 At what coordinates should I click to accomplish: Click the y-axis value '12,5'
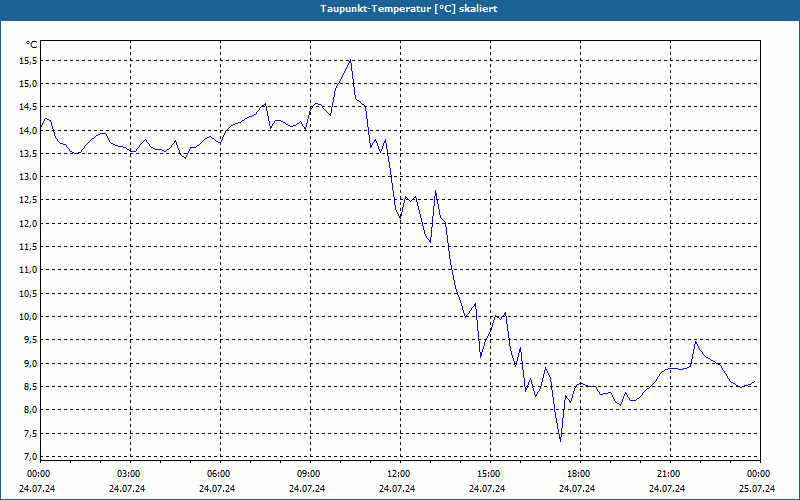(x=29, y=200)
